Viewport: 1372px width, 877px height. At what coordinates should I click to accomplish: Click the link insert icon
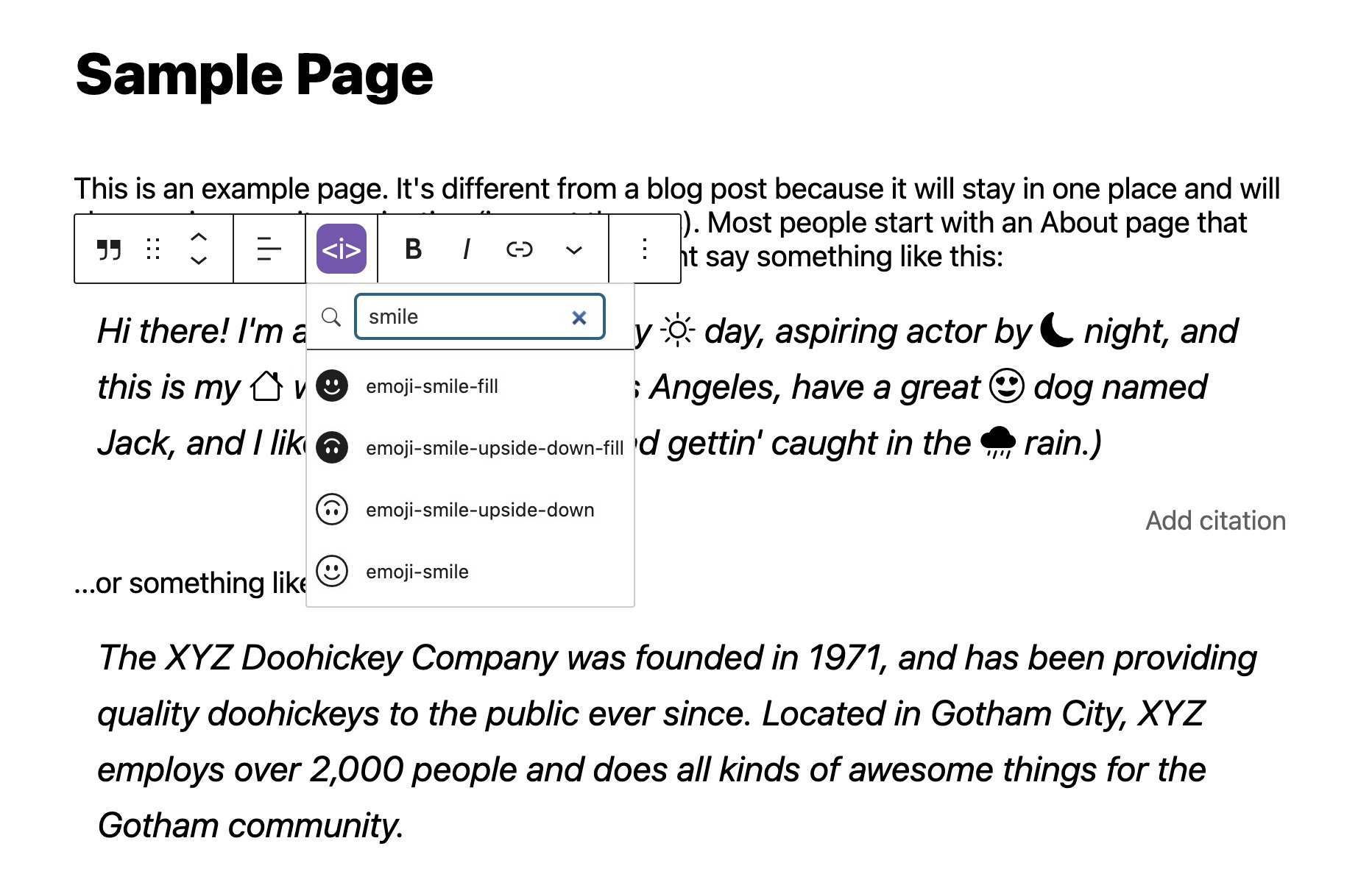tap(520, 249)
